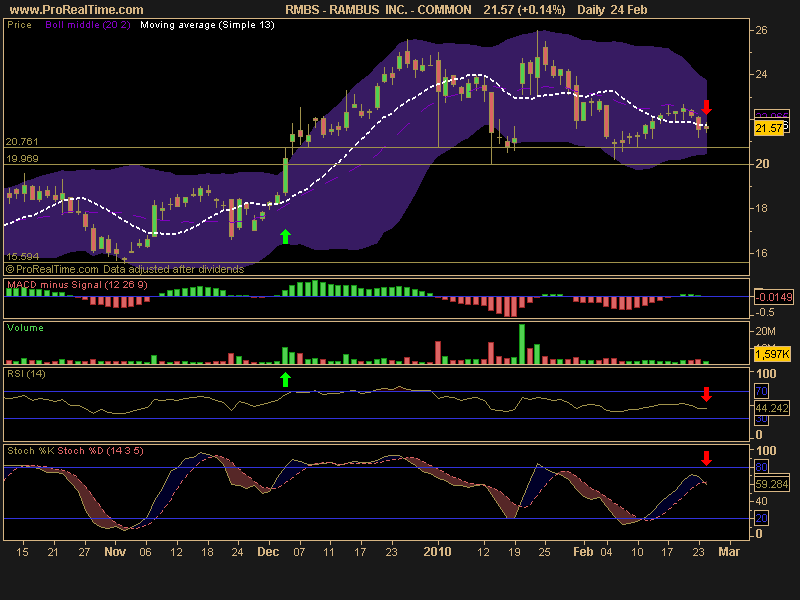Viewport: 800px width, 600px height.
Task: Click the 70 overbought RSI level box
Action: (761, 391)
